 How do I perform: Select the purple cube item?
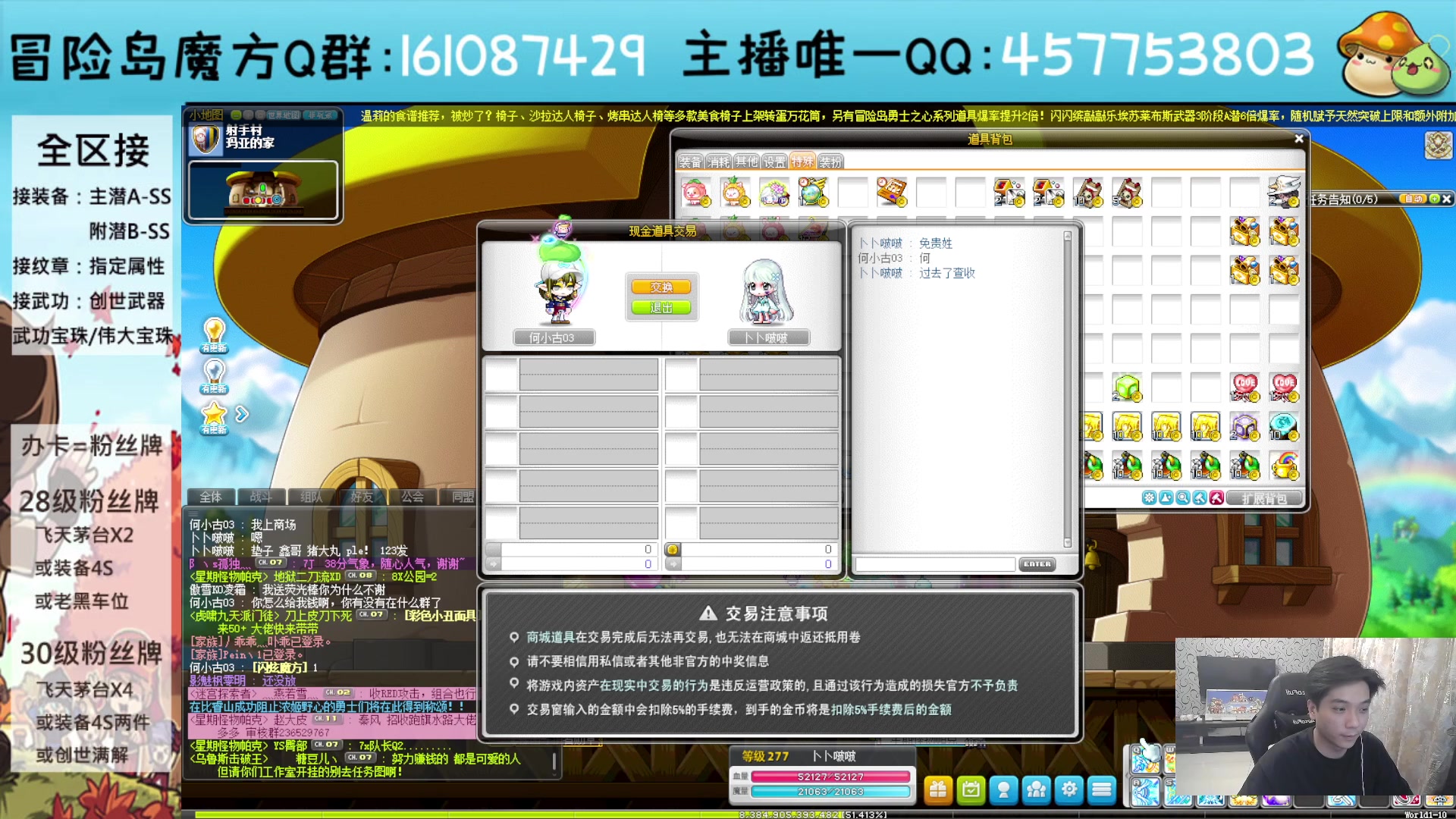(x=1244, y=427)
